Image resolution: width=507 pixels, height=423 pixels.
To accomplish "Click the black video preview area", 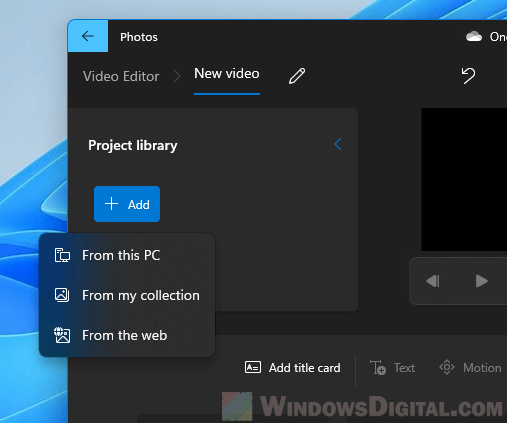I will (464, 179).
